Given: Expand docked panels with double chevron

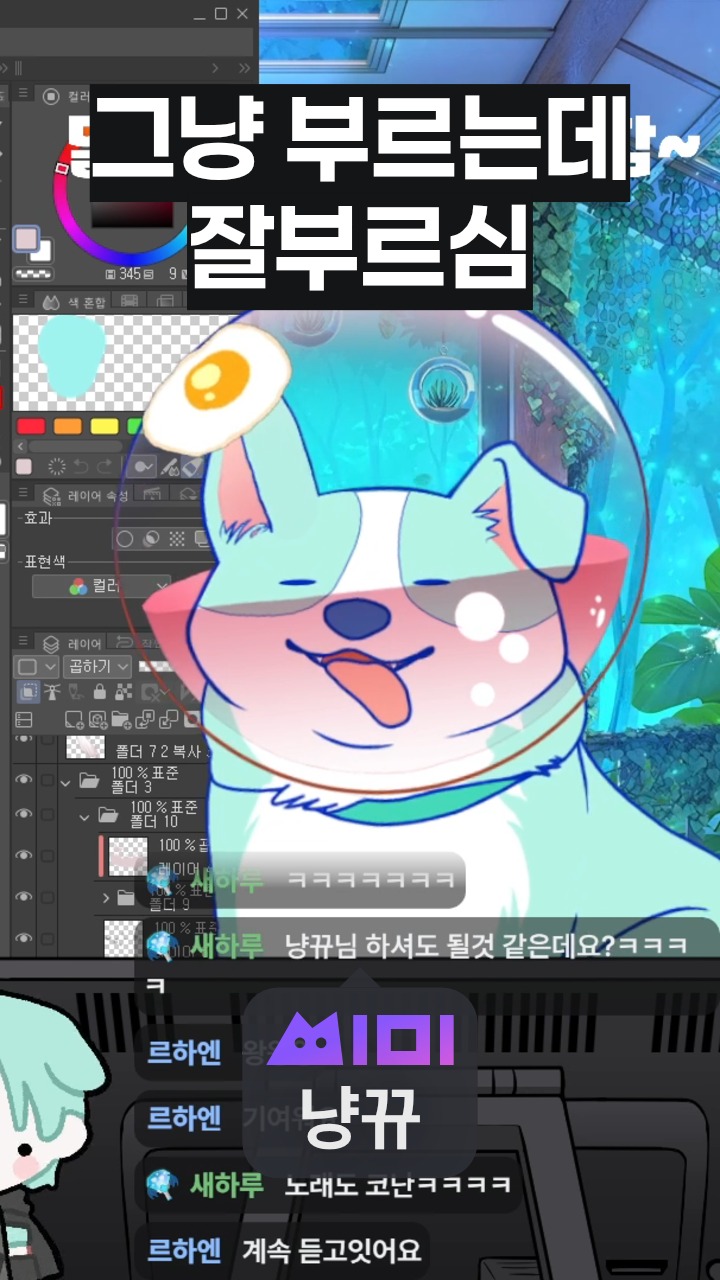Looking at the screenshot, I should pyautogui.click(x=245, y=67).
